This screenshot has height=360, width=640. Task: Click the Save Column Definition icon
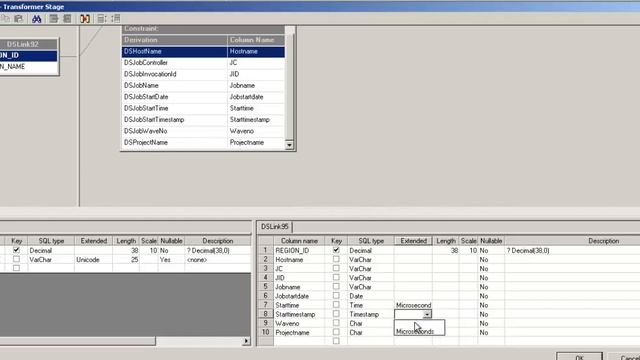(67, 19)
